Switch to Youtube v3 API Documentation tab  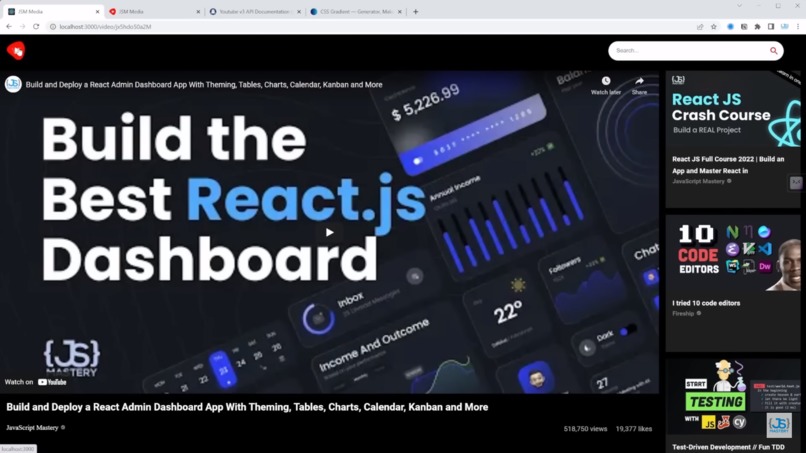click(254, 11)
